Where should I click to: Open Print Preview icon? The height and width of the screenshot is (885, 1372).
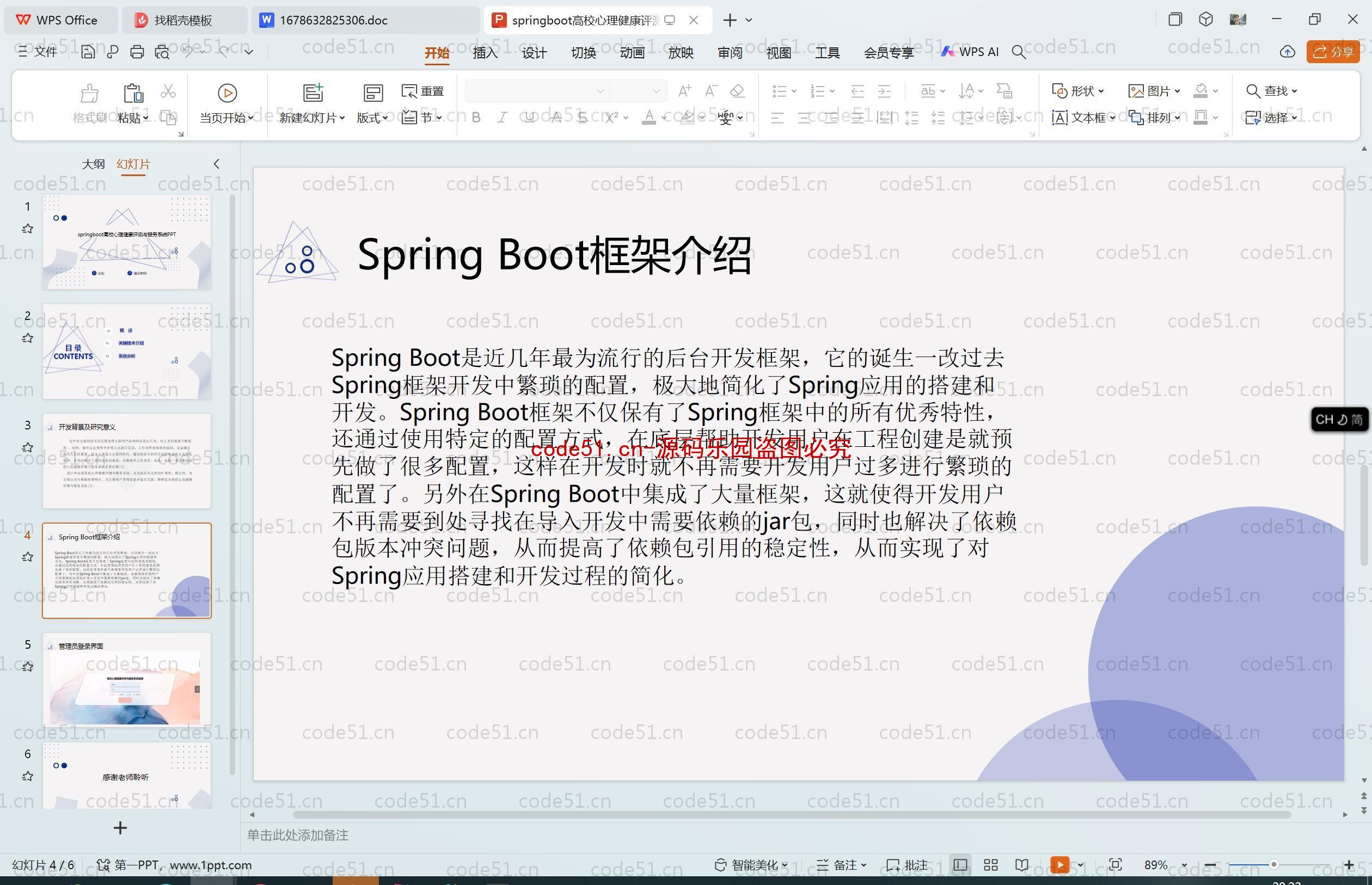point(162,52)
